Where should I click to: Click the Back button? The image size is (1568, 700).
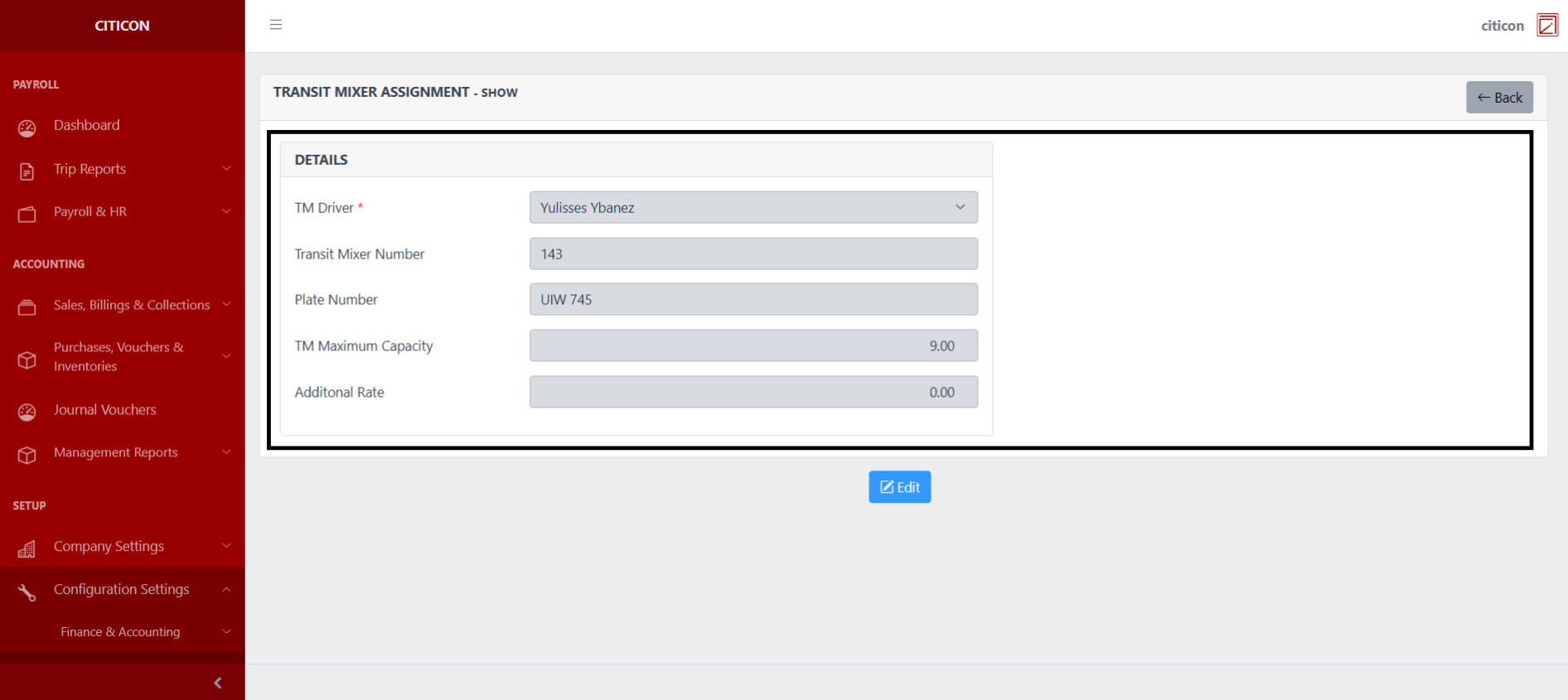pos(1499,97)
